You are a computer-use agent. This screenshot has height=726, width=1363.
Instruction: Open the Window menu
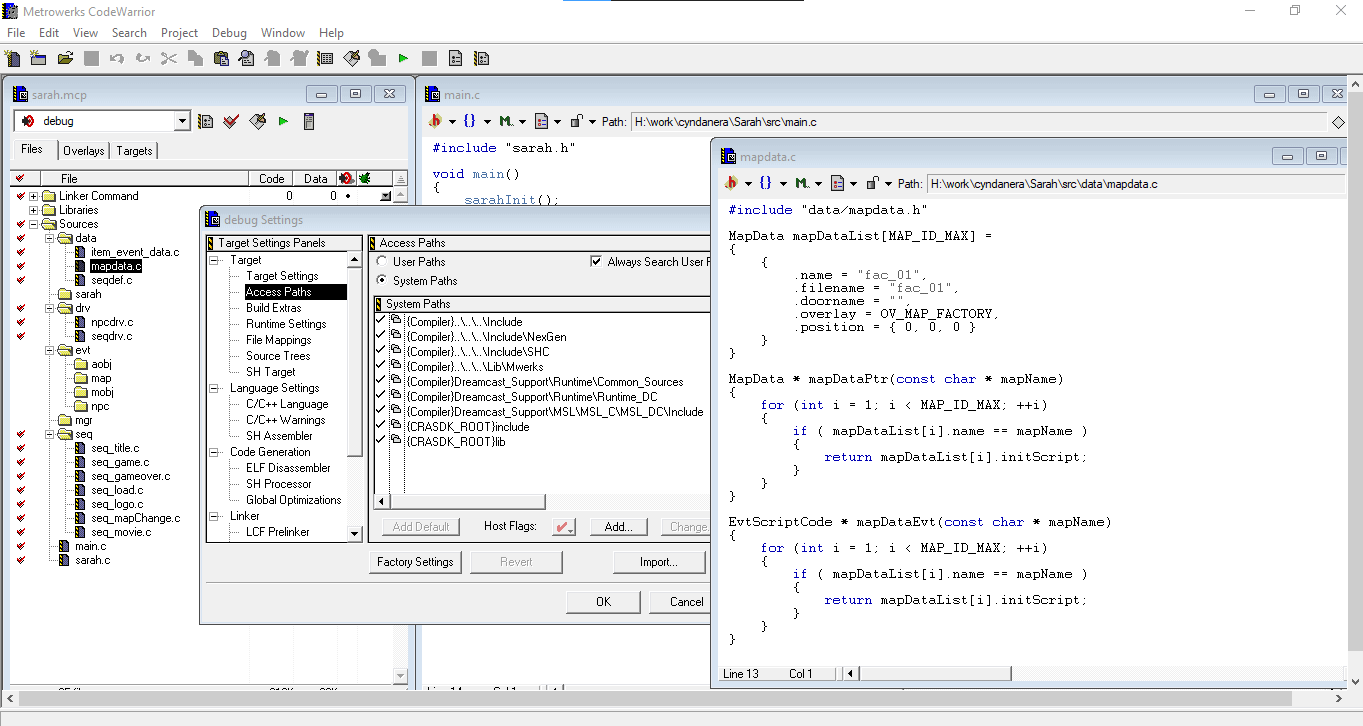(283, 33)
